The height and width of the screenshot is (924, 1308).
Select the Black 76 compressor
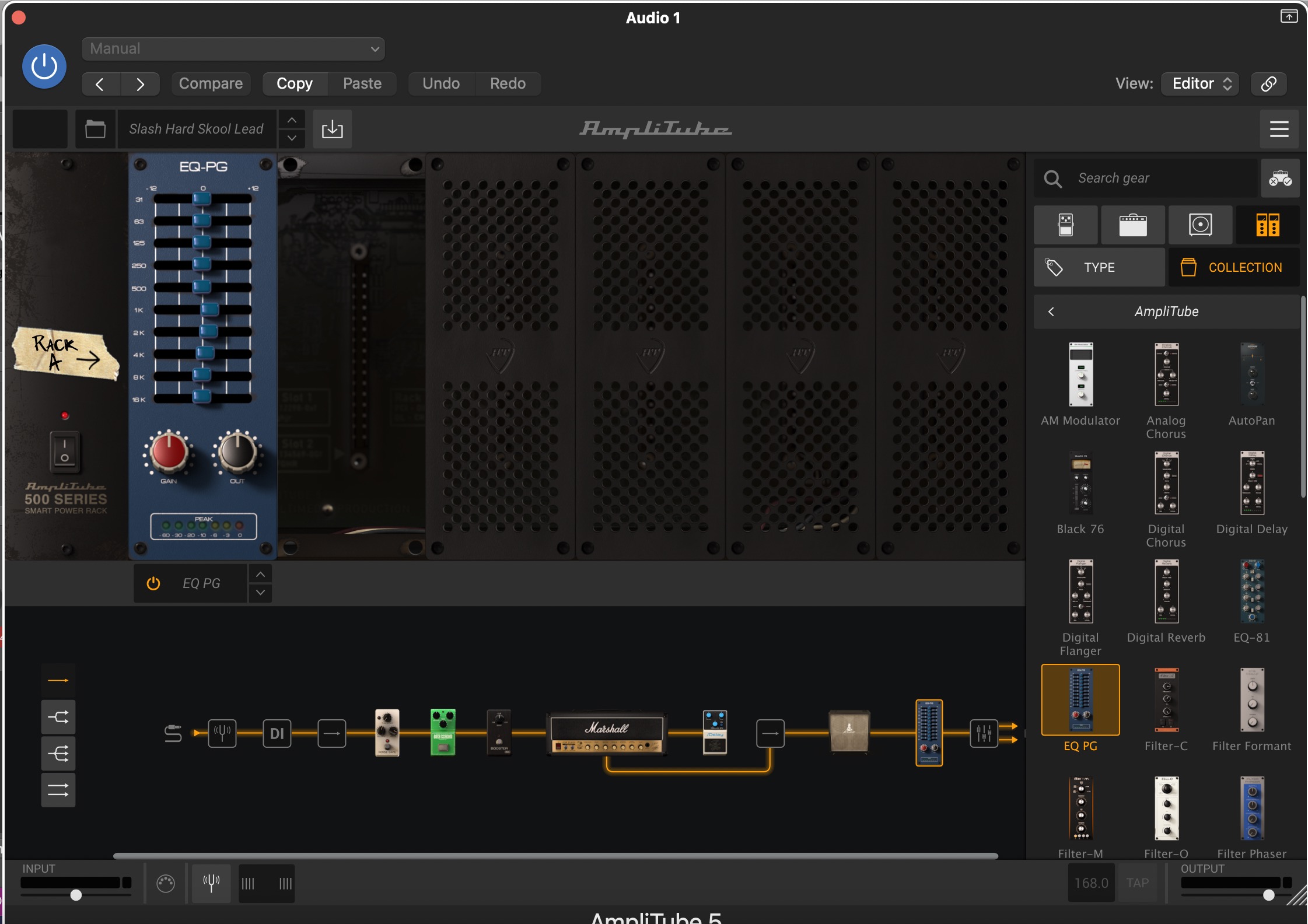(x=1080, y=494)
